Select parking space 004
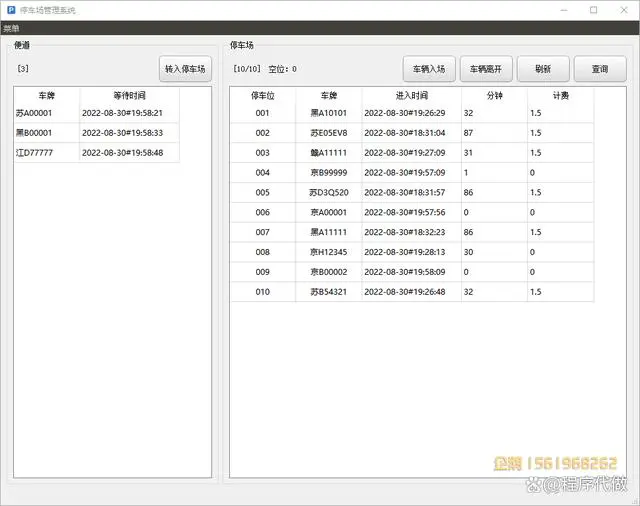 point(262,173)
